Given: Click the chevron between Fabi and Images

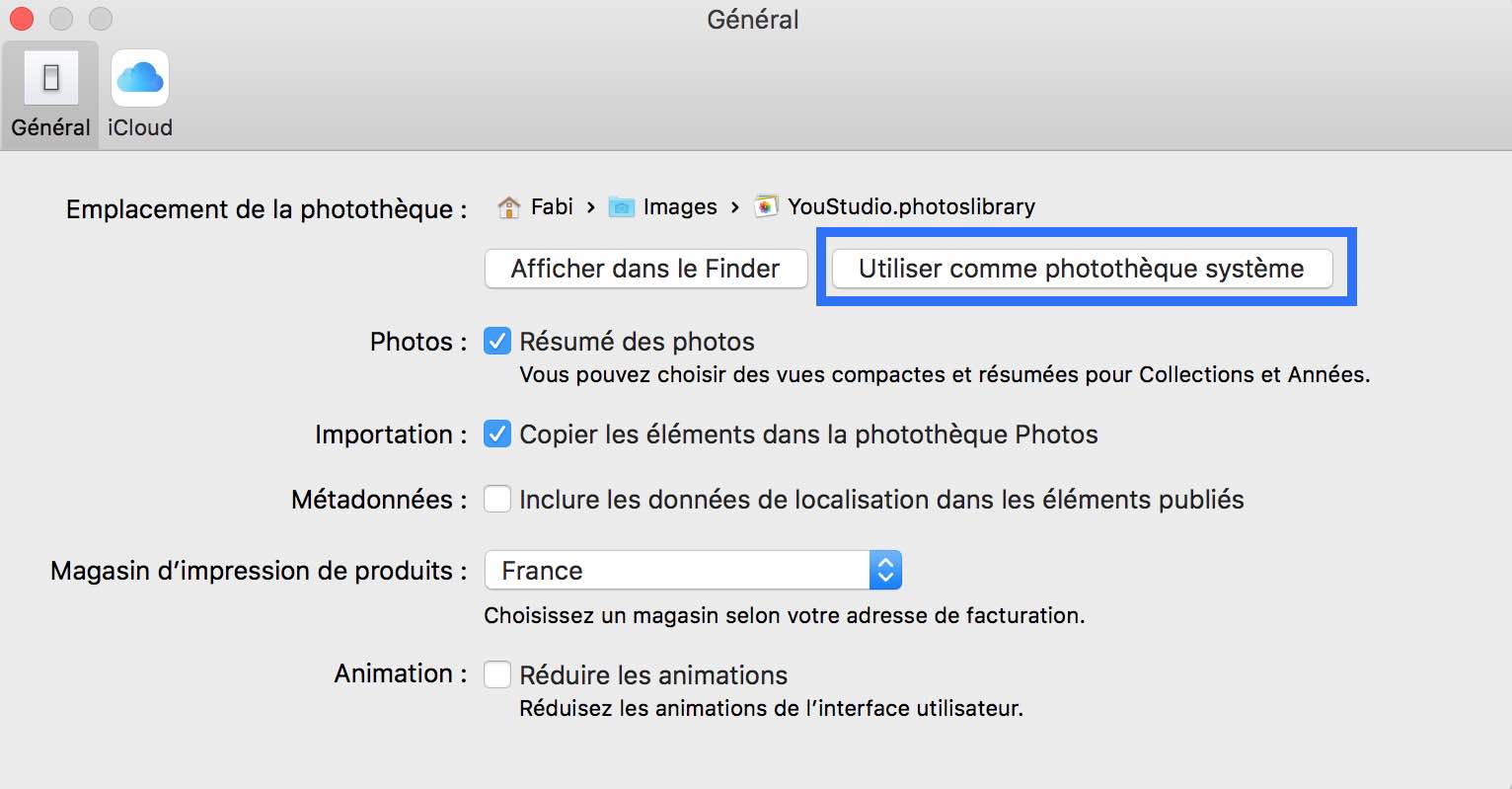Looking at the screenshot, I should click(590, 207).
